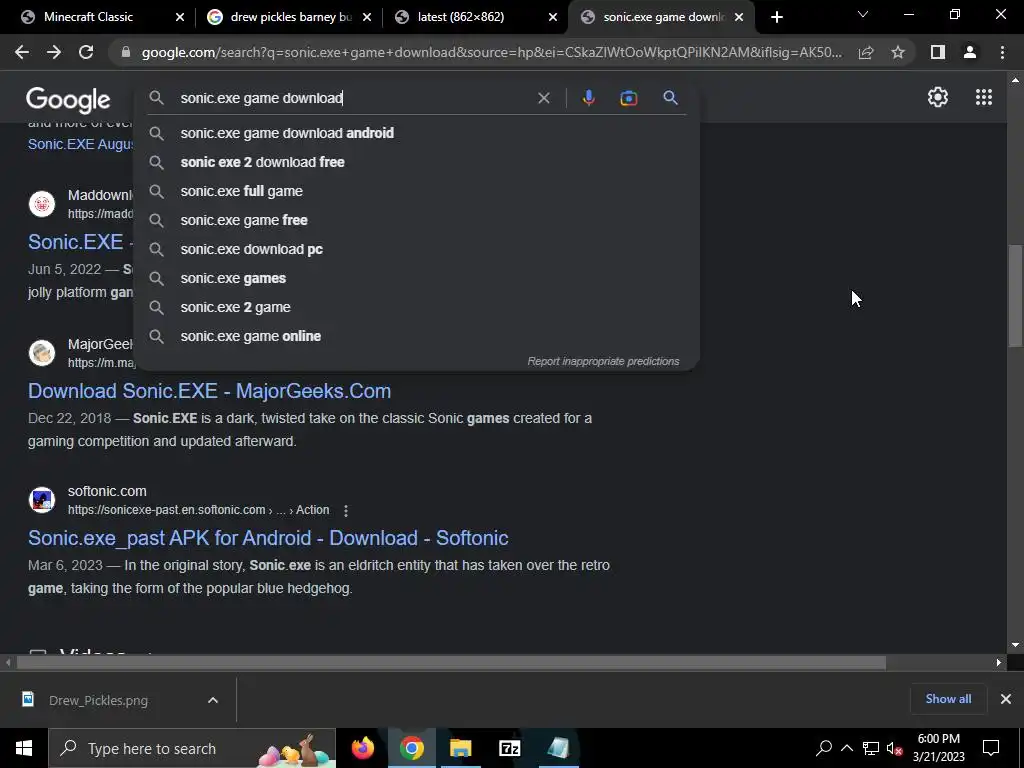This screenshot has height=768, width=1024.
Task: Click the MajorGeeks site favicon
Action: point(42,353)
